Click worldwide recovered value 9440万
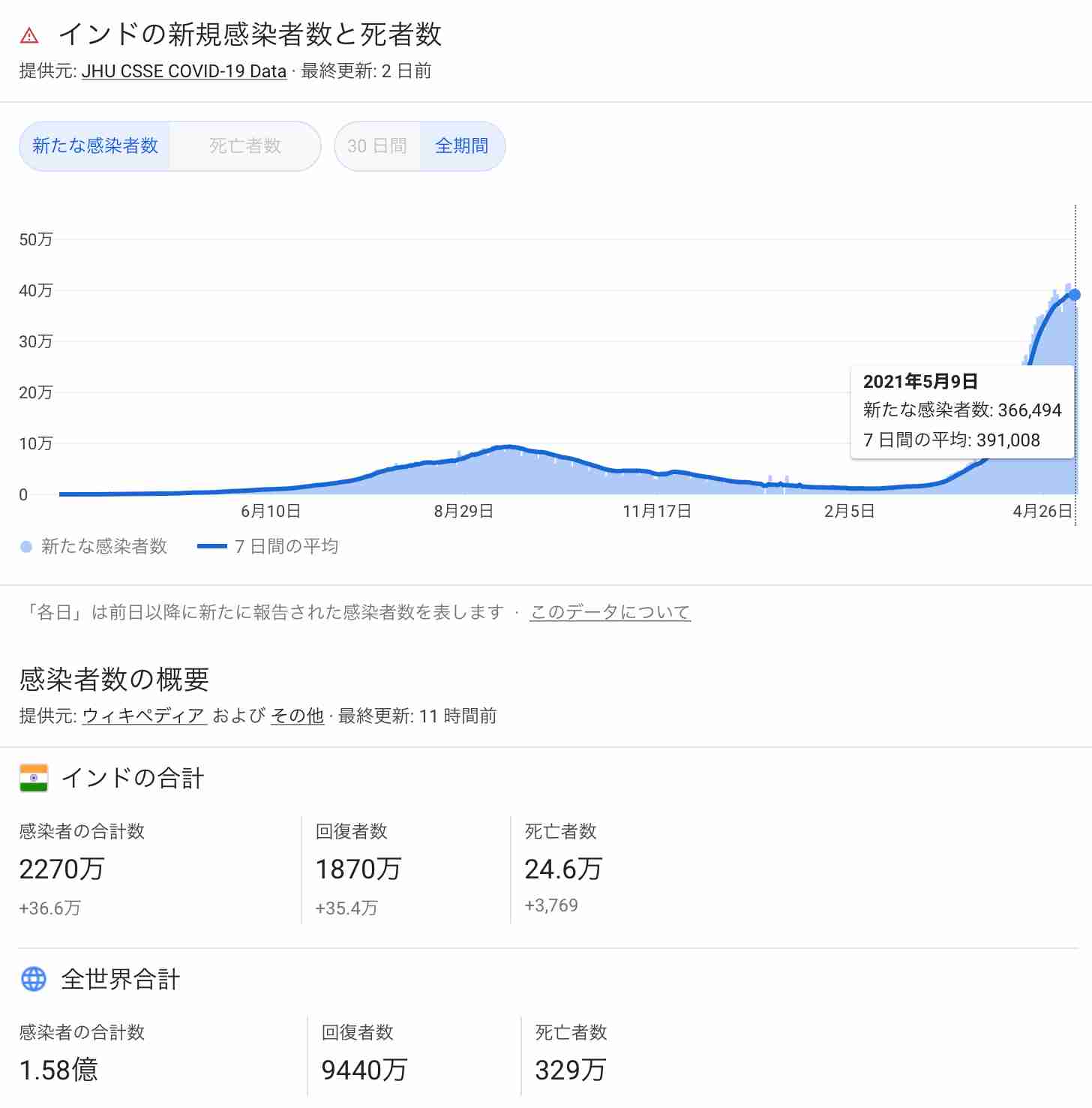Viewport: 1092px width, 1108px height. tap(364, 1070)
